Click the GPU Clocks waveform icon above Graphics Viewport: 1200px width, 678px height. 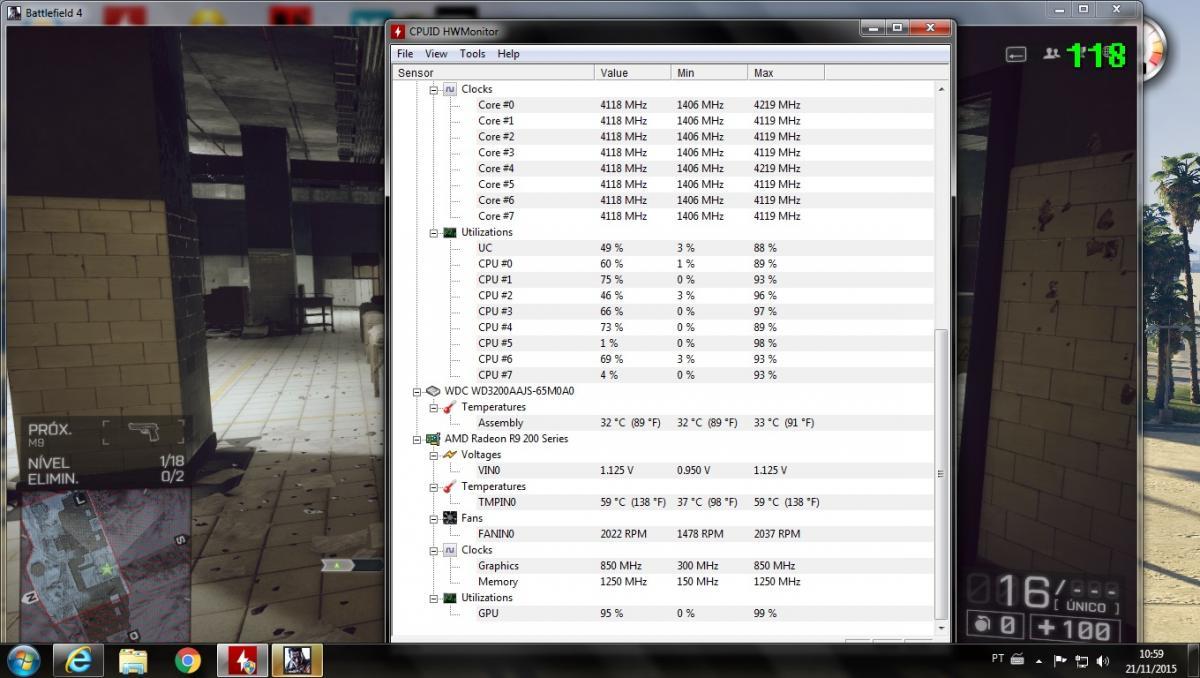(x=449, y=550)
